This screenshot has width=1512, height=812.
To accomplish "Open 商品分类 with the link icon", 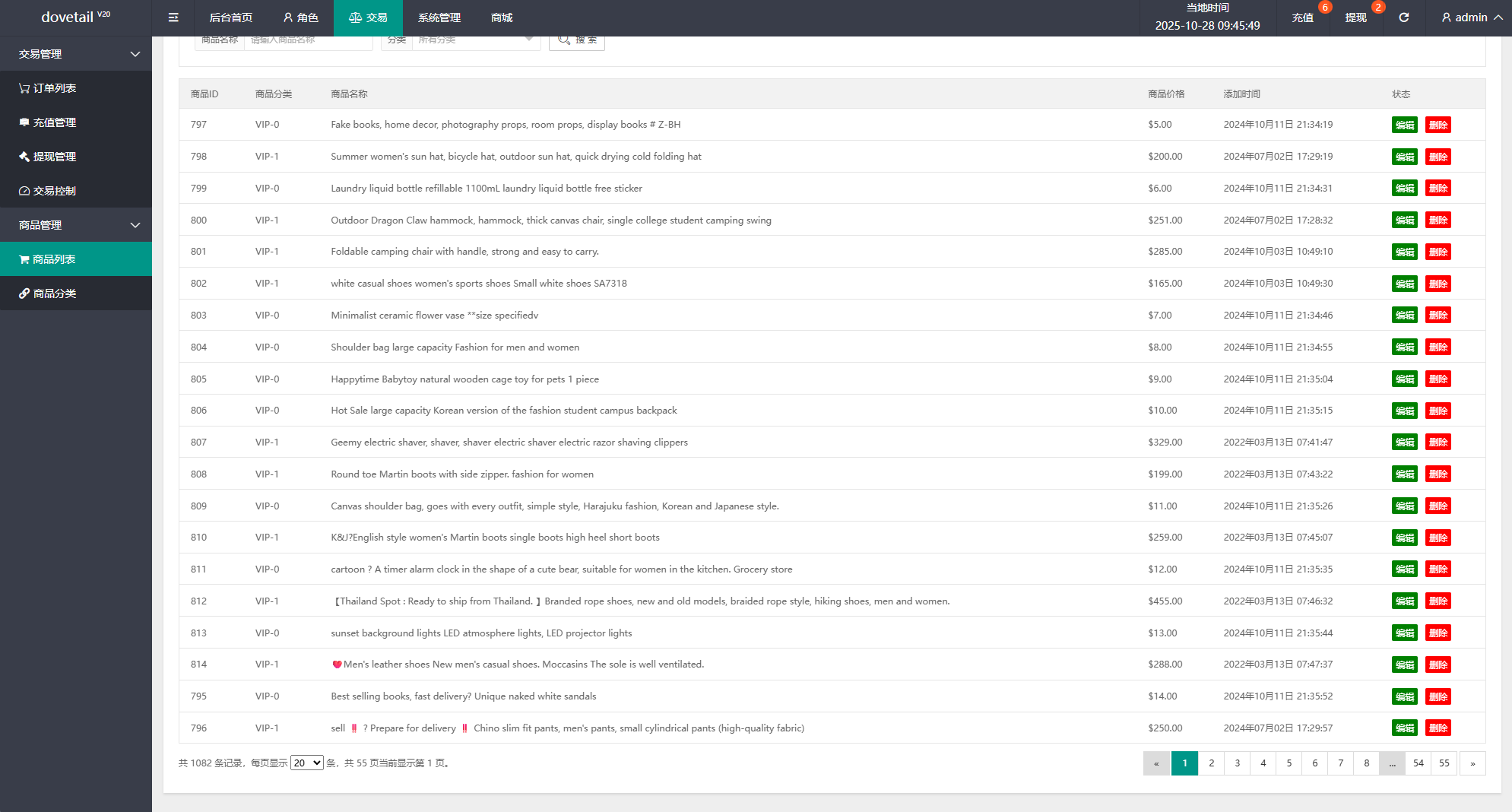I will click(48, 293).
